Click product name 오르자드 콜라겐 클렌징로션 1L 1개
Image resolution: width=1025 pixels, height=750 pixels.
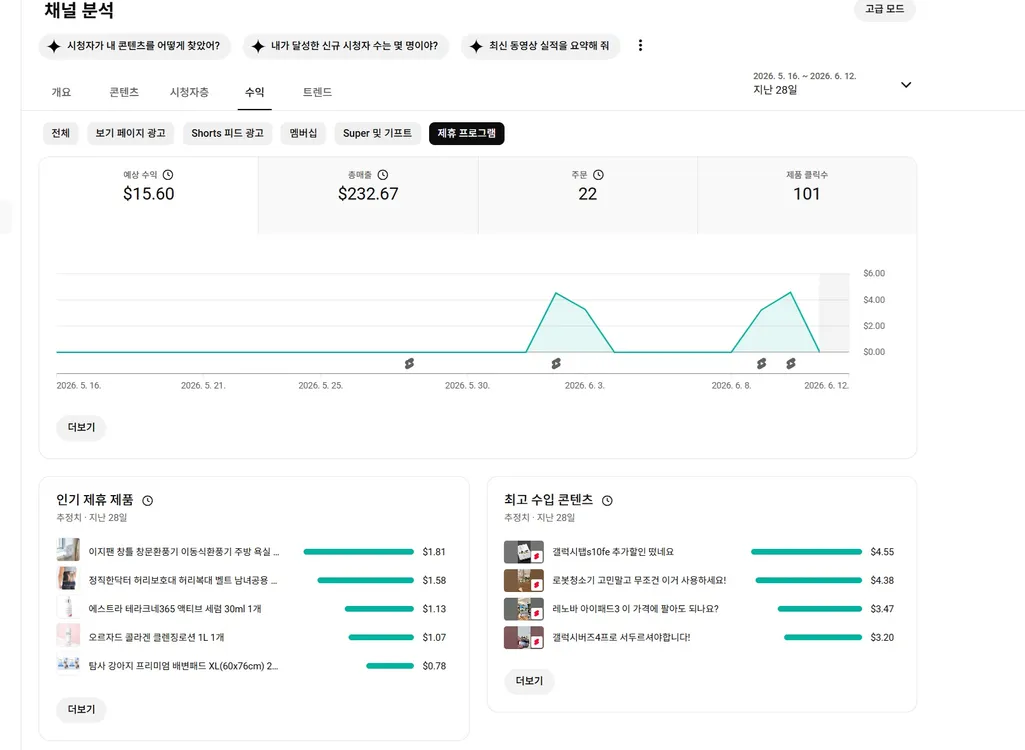[x=156, y=638]
